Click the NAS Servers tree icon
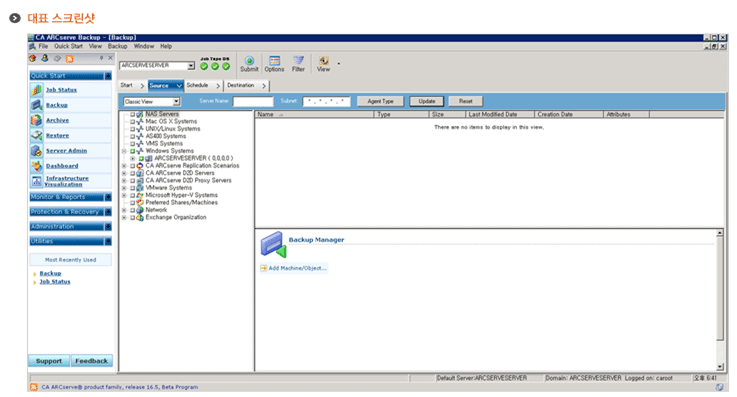The image size is (737, 397). click(140, 114)
